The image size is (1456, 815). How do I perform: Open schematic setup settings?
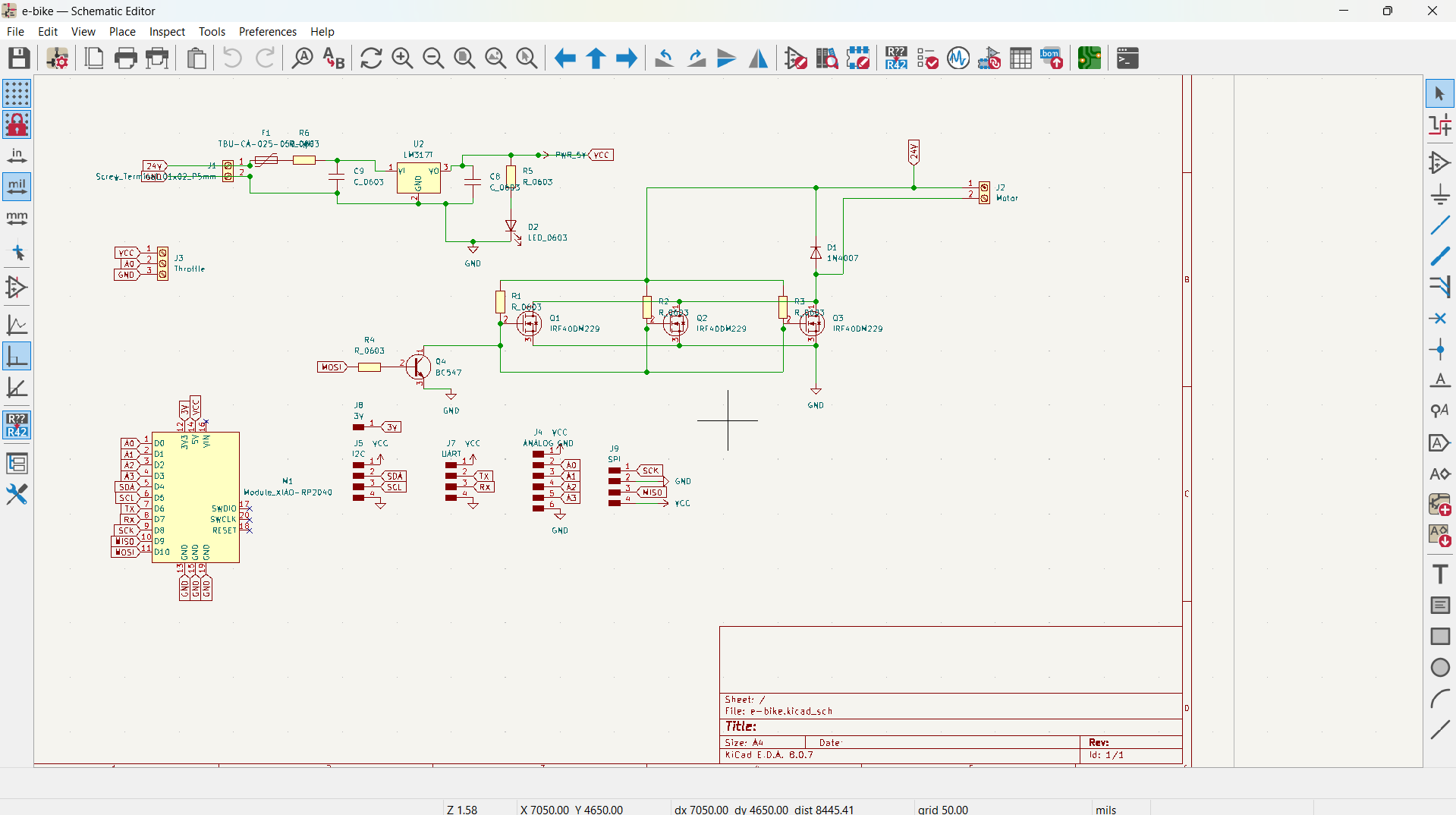[58, 58]
